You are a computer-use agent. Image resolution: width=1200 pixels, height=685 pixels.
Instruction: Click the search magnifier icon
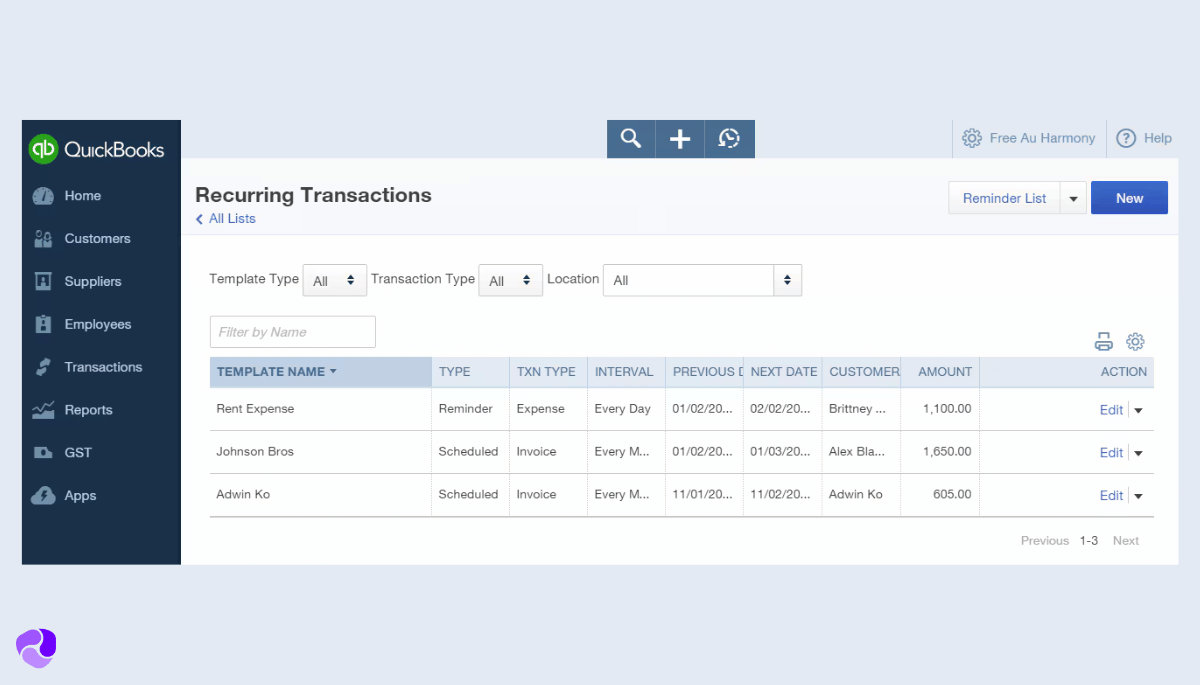point(631,139)
